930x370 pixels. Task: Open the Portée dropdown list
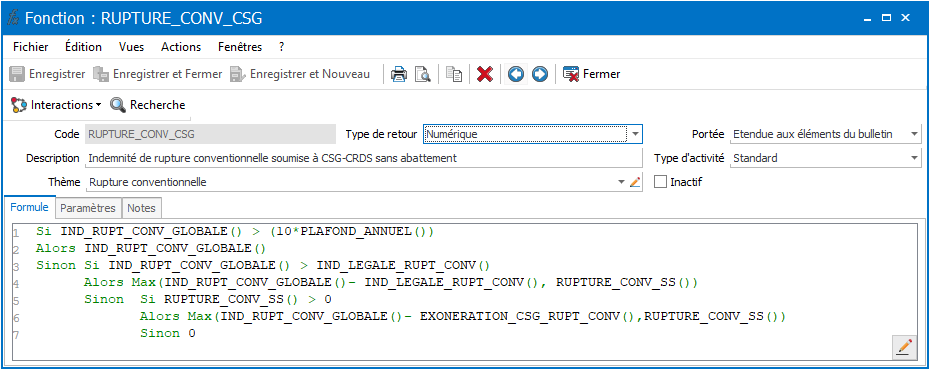914,135
